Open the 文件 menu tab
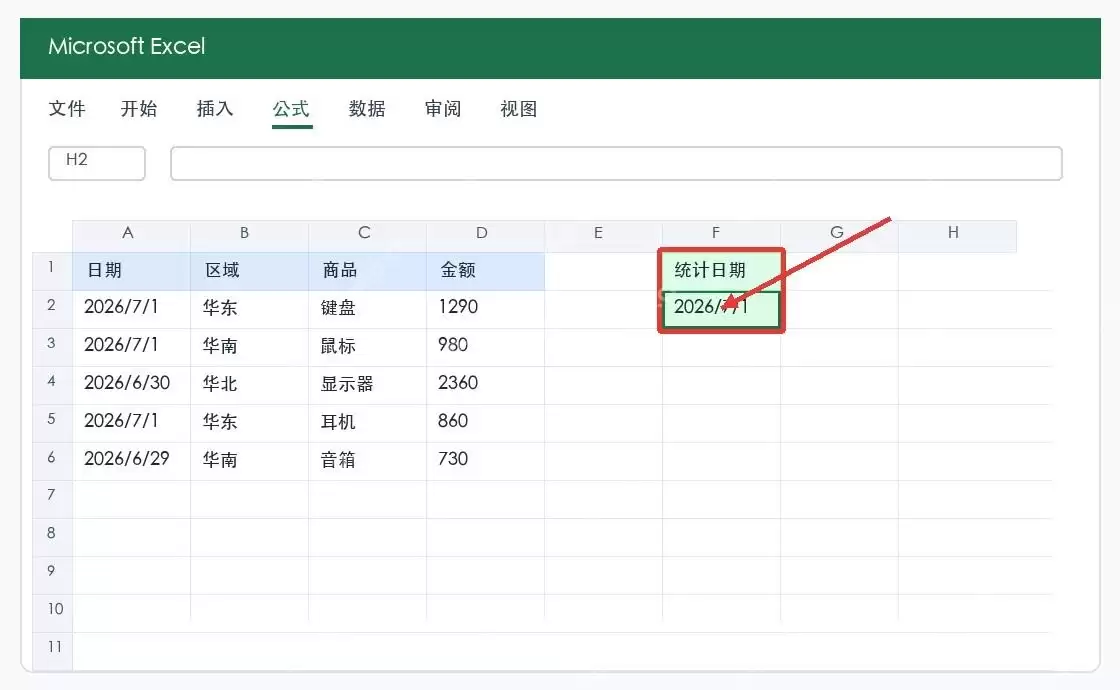Image resolution: width=1120 pixels, height=690 pixels. 67,109
